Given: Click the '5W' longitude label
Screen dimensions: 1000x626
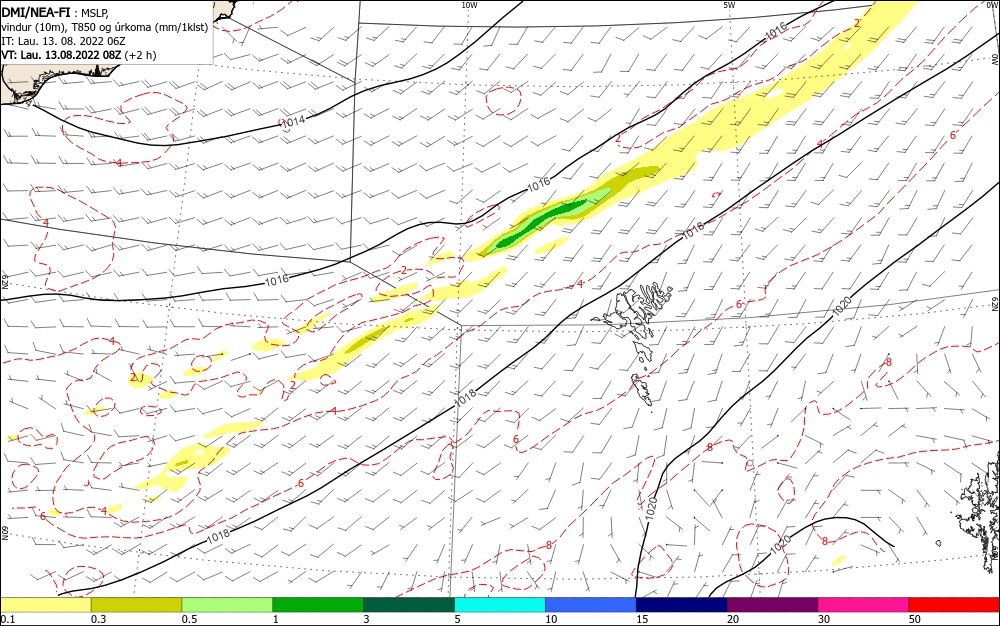Looking at the screenshot, I should [x=729, y=5].
